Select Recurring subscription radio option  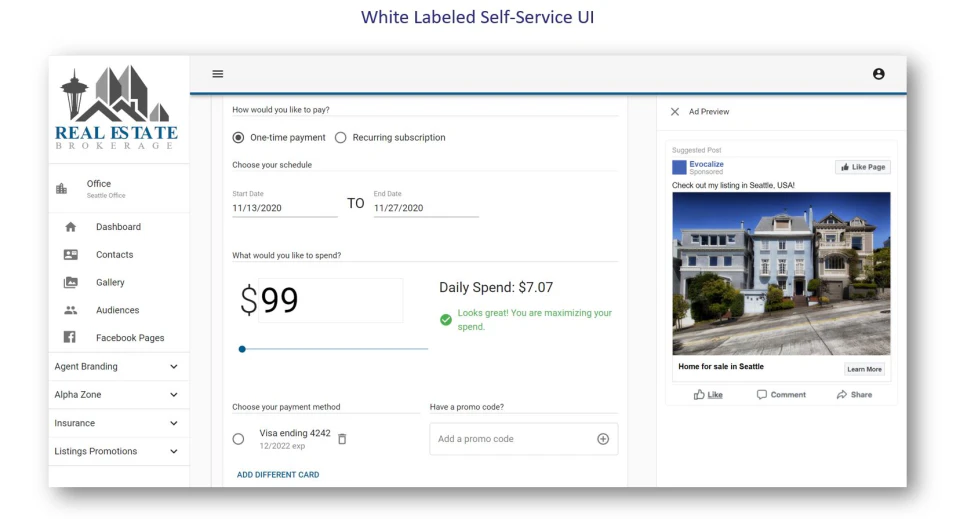[340, 138]
